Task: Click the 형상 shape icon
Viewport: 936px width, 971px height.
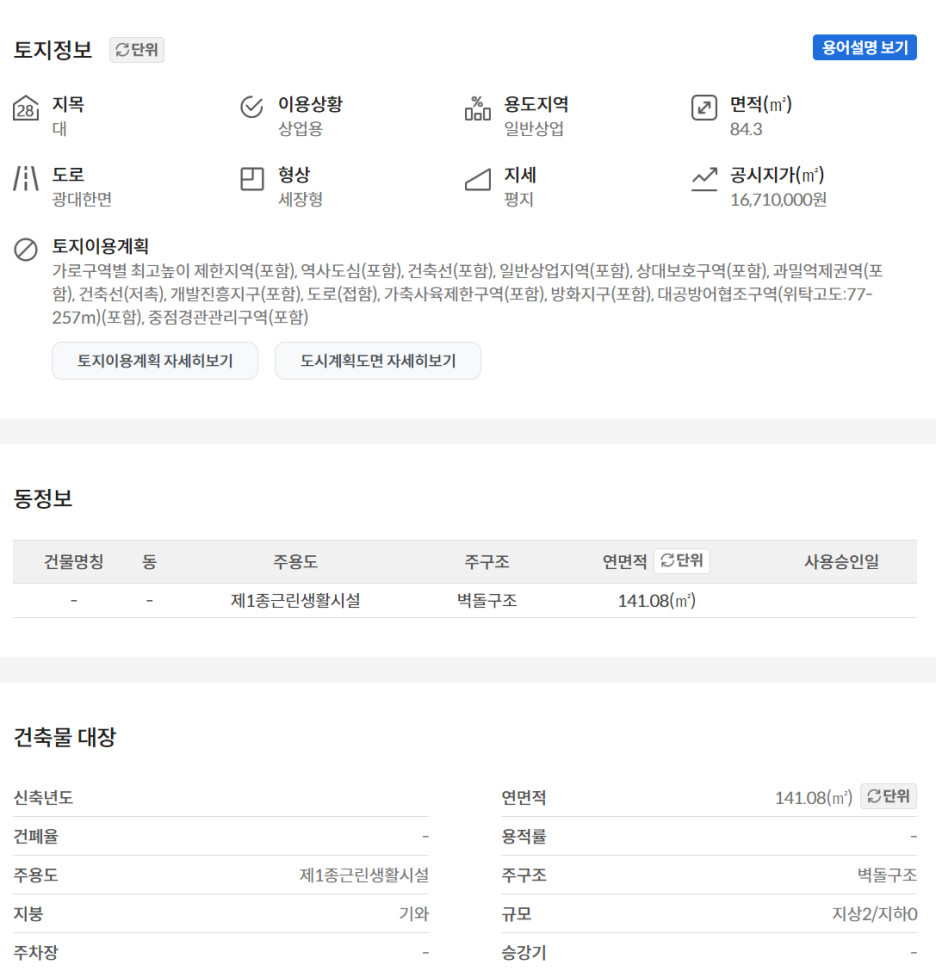Action: 251,179
